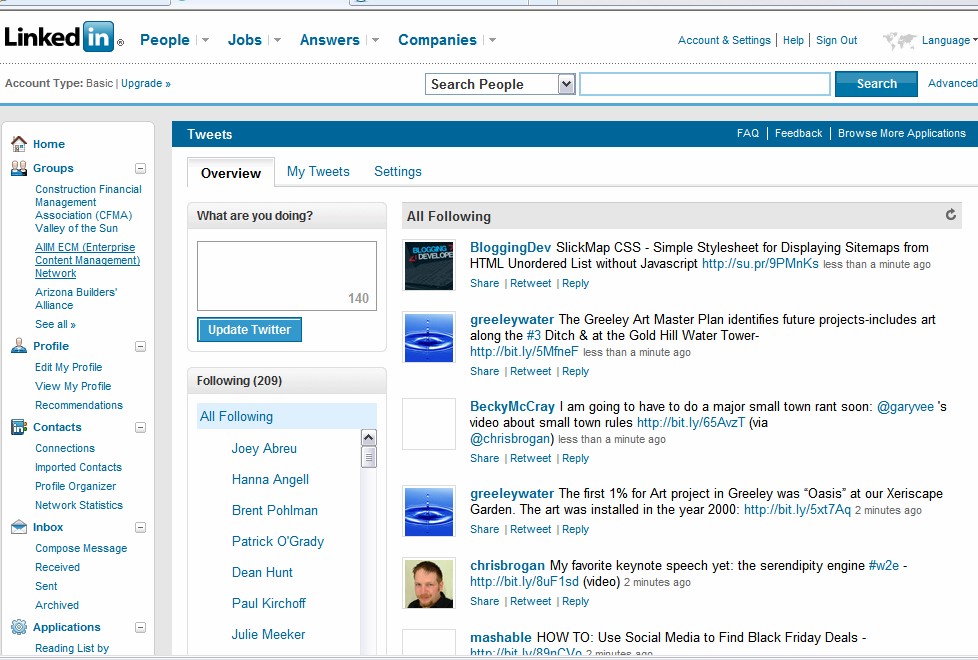Viewport: 978px width, 660px height.
Task: Open the Jobs menu dropdown arrow
Action: [277, 40]
